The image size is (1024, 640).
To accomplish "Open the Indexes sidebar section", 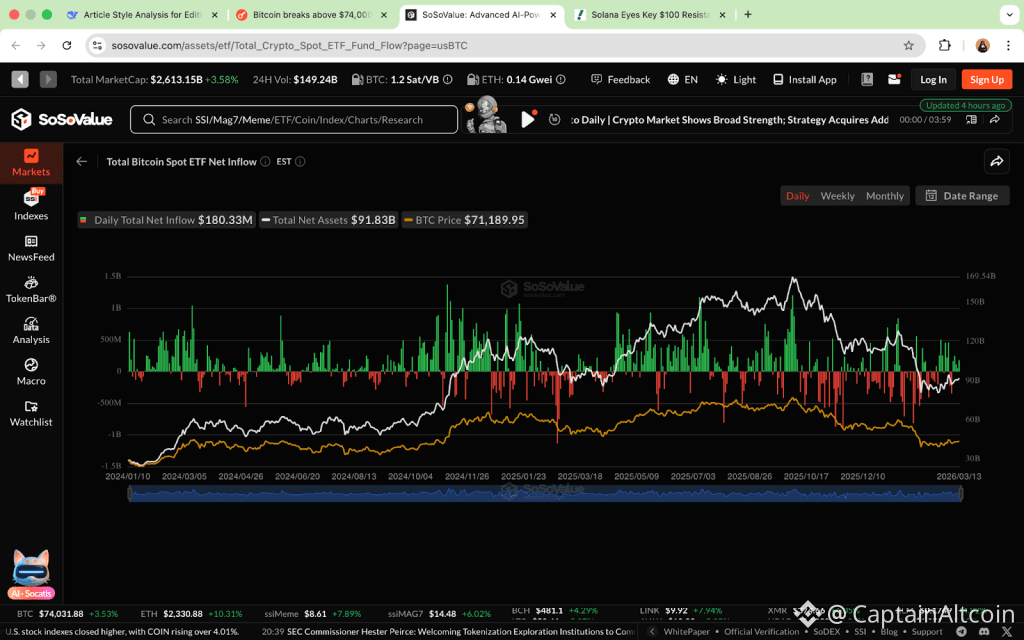I will pyautogui.click(x=31, y=205).
